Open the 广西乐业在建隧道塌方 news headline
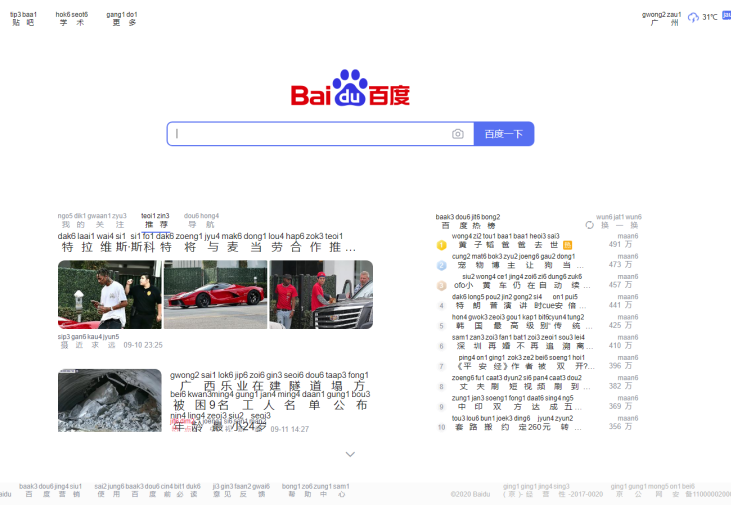Image resolution: width=731 pixels, height=505 pixels. [x=270, y=403]
